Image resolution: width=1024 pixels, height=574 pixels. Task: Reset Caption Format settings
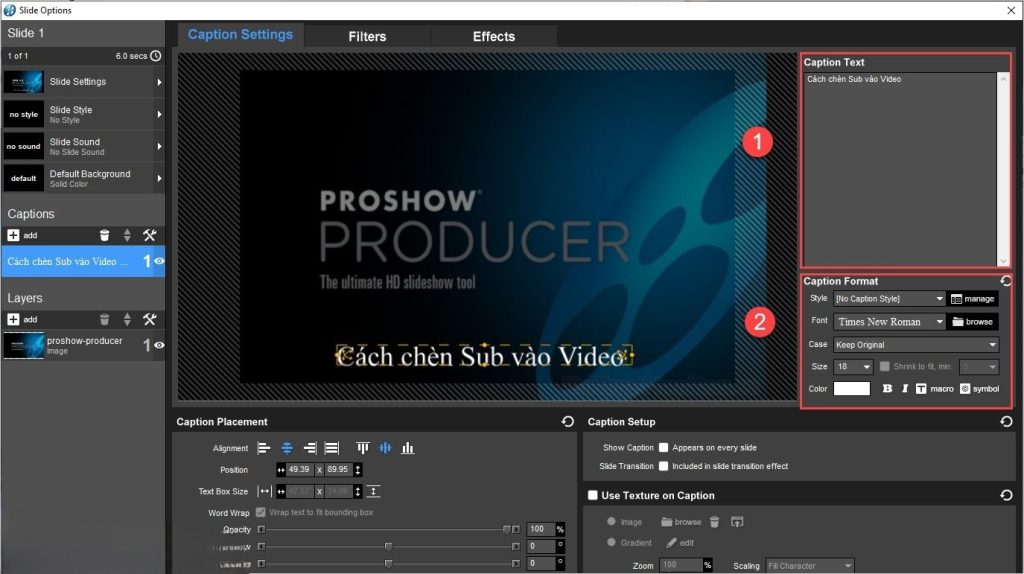(x=1006, y=281)
